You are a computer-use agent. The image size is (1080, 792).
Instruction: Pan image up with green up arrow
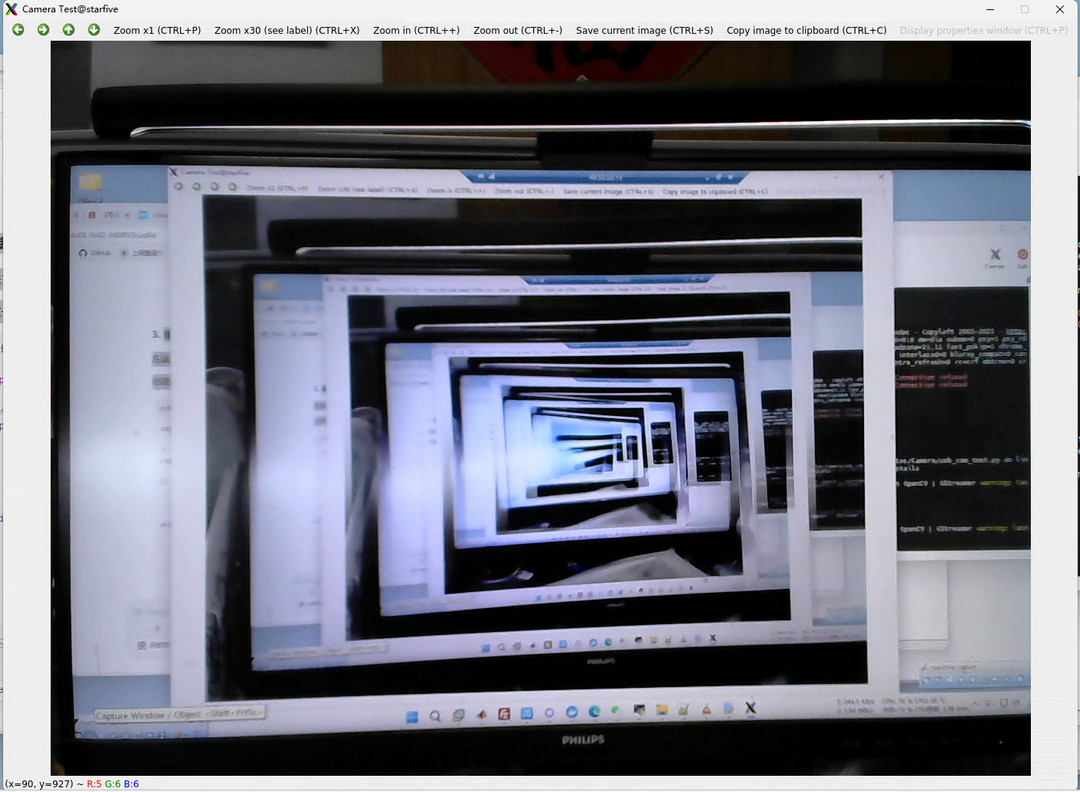pyautogui.click(x=68, y=30)
